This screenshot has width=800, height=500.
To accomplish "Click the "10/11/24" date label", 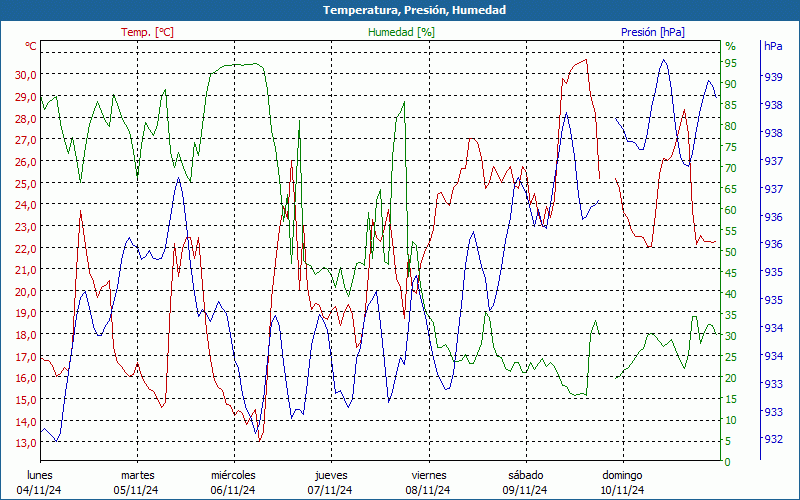I will click(x=622, y=490).
